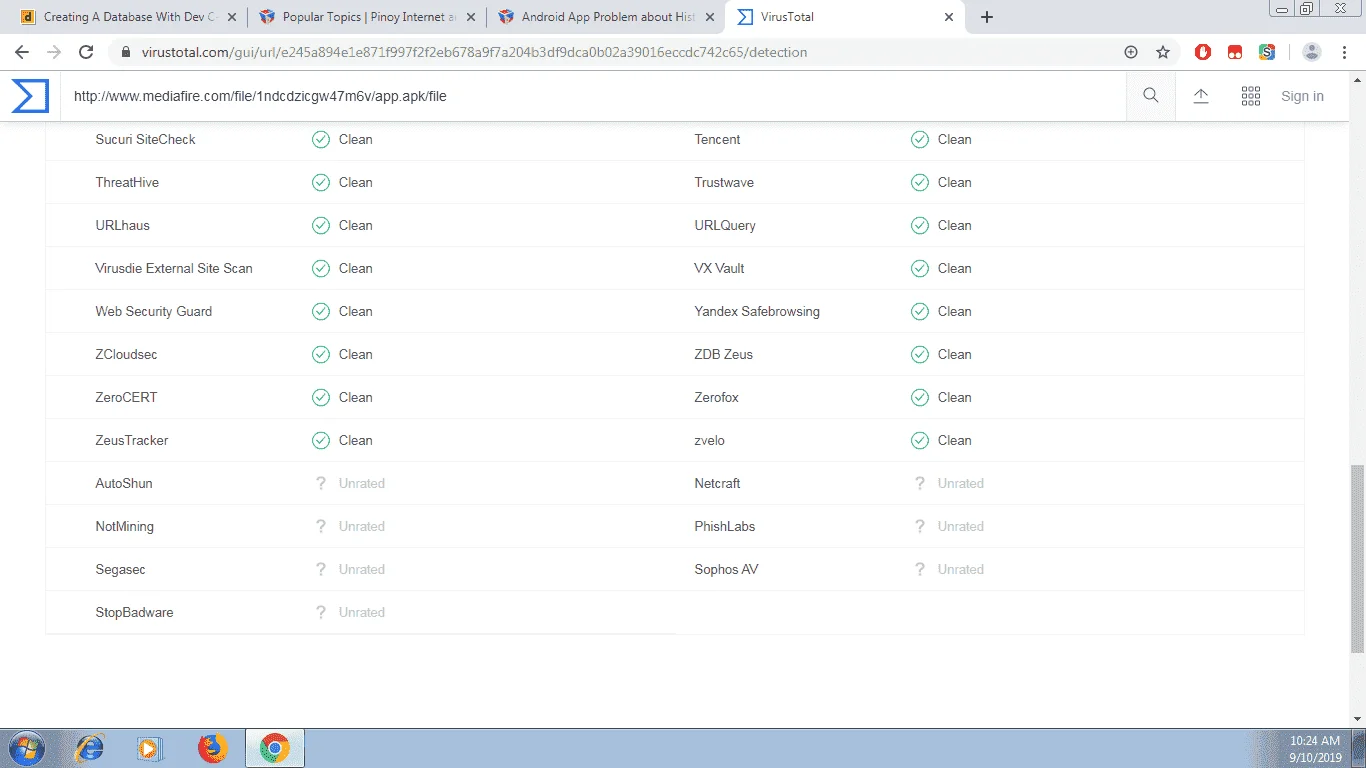This screenshot has height=768, width=1366.
Task: Bookmark this page with star icon
Action: [x=1163, y=52]
